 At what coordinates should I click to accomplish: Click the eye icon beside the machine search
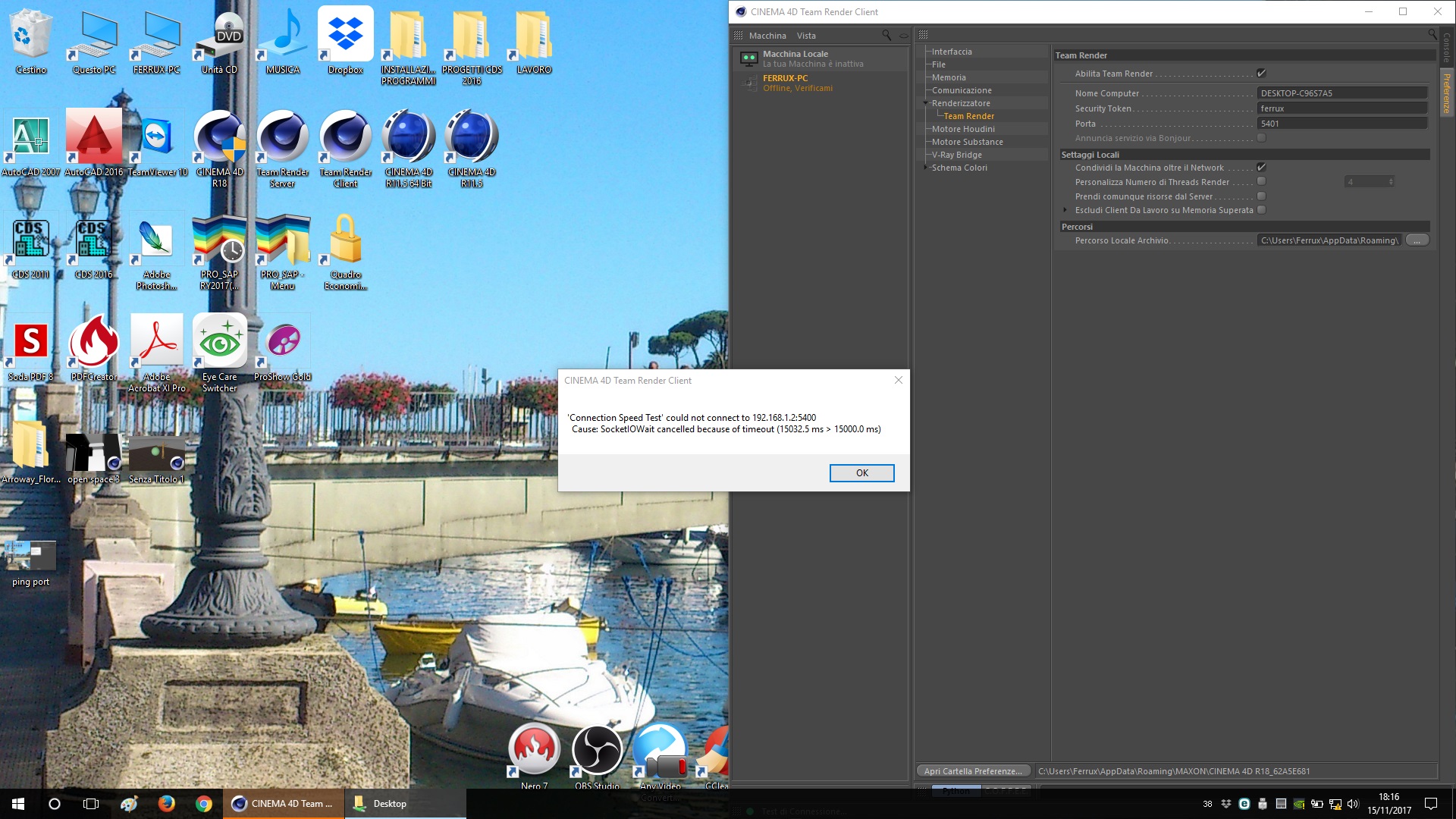pyautogui.click(x=903, y=36)
